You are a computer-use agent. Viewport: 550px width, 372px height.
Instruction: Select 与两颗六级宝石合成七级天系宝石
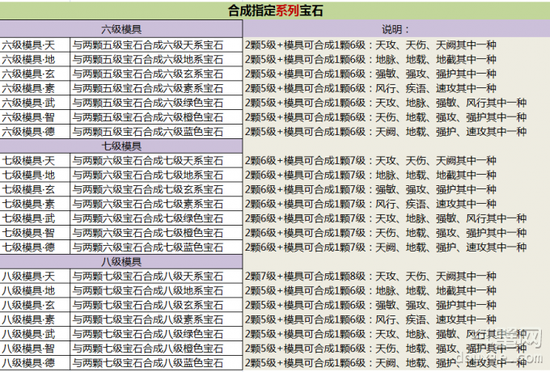(156, 161)
